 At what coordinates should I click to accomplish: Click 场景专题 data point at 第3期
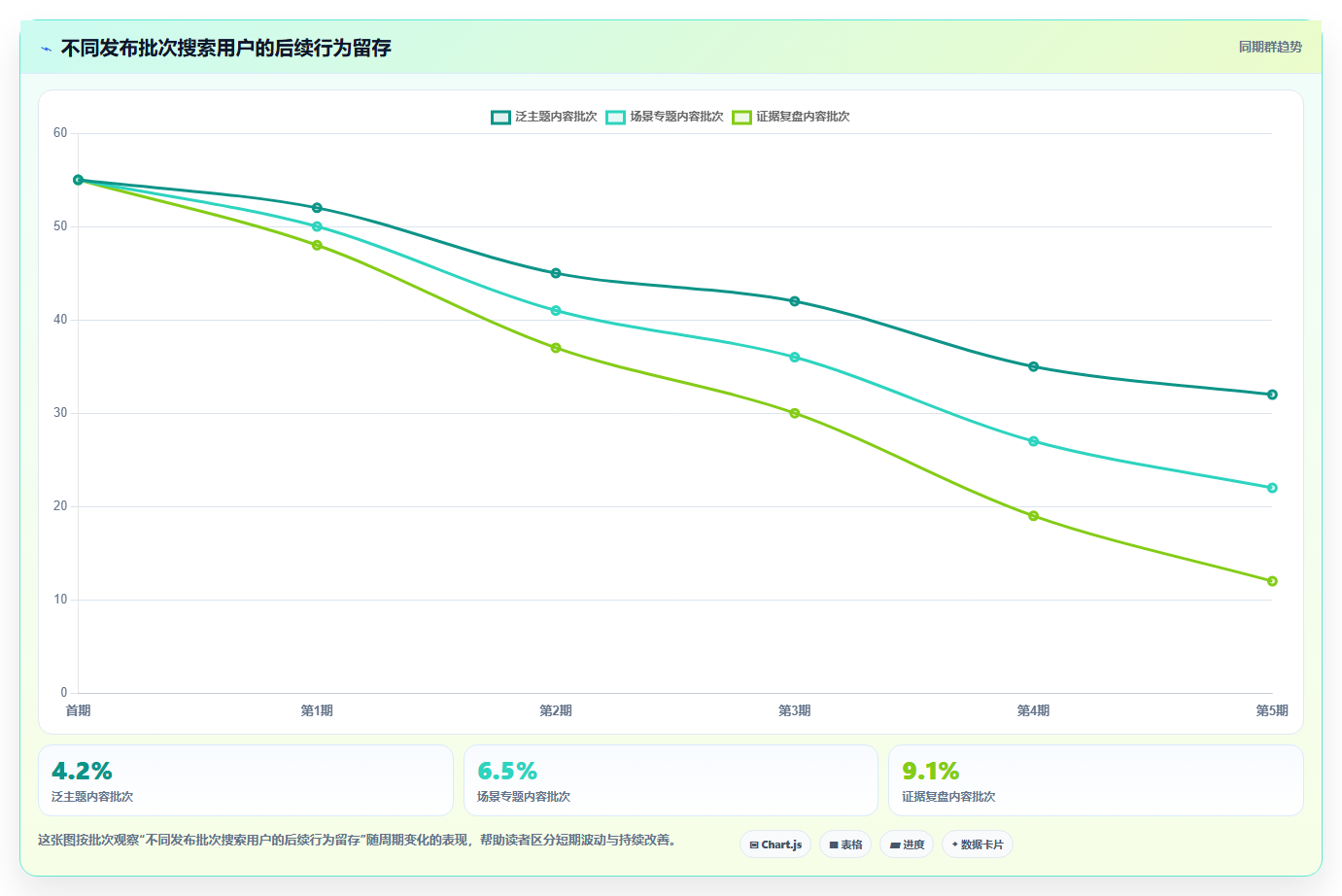click(795, 358)
